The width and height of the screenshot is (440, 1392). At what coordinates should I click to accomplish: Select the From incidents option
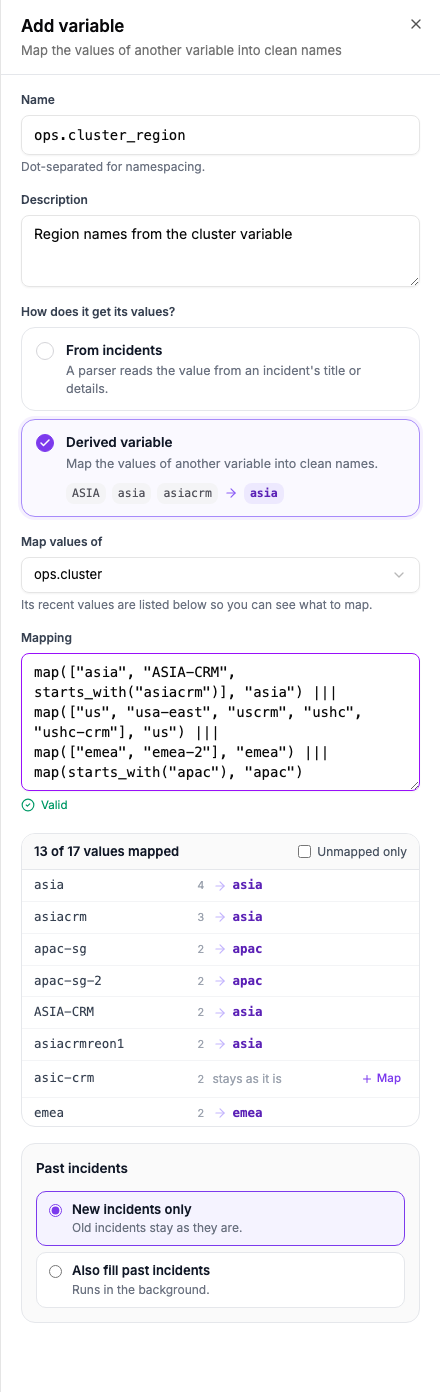point(220,369)
